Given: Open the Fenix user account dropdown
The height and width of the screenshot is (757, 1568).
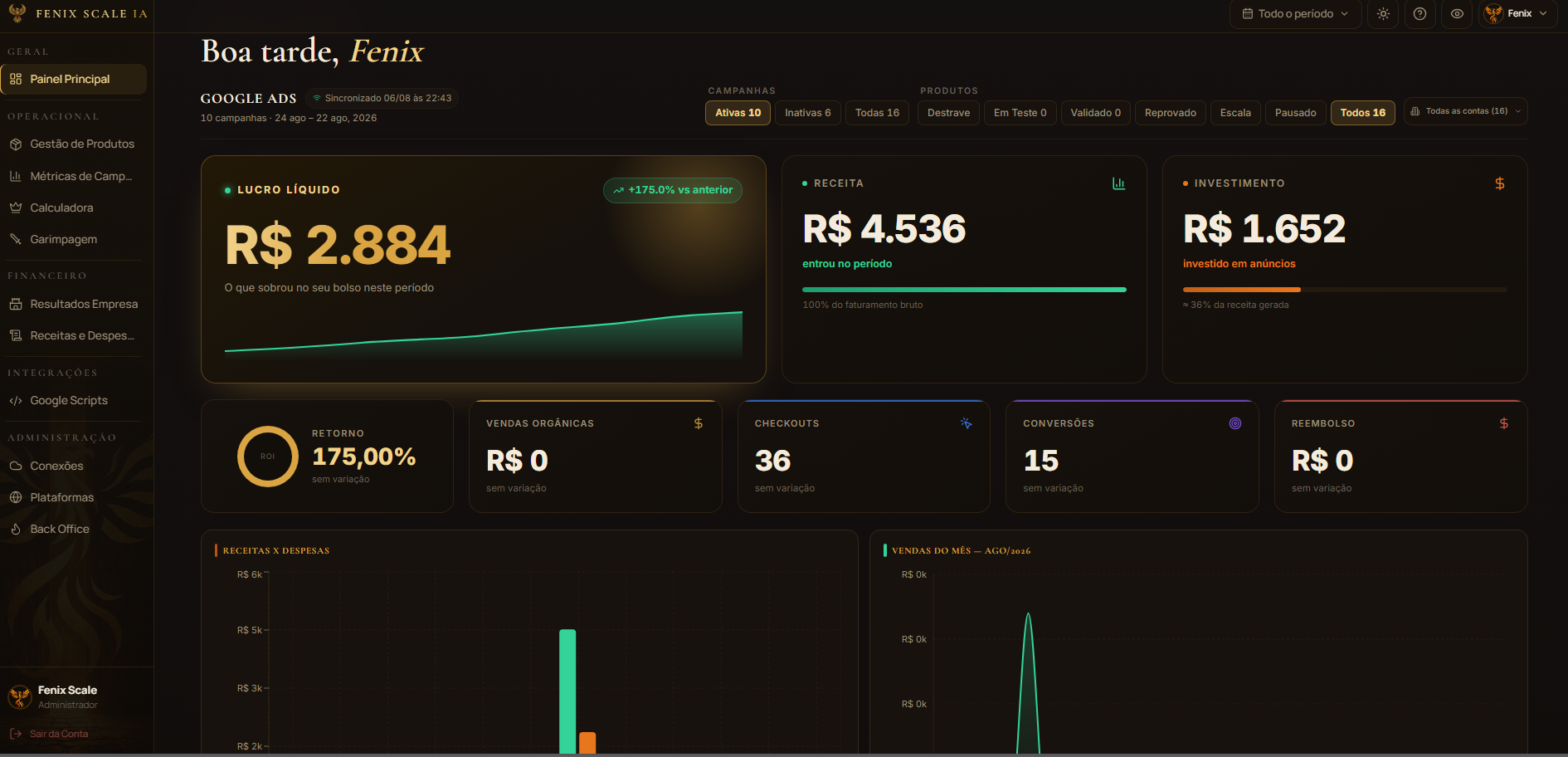Looking at the screenshot, I should [x=1517, y=14].
